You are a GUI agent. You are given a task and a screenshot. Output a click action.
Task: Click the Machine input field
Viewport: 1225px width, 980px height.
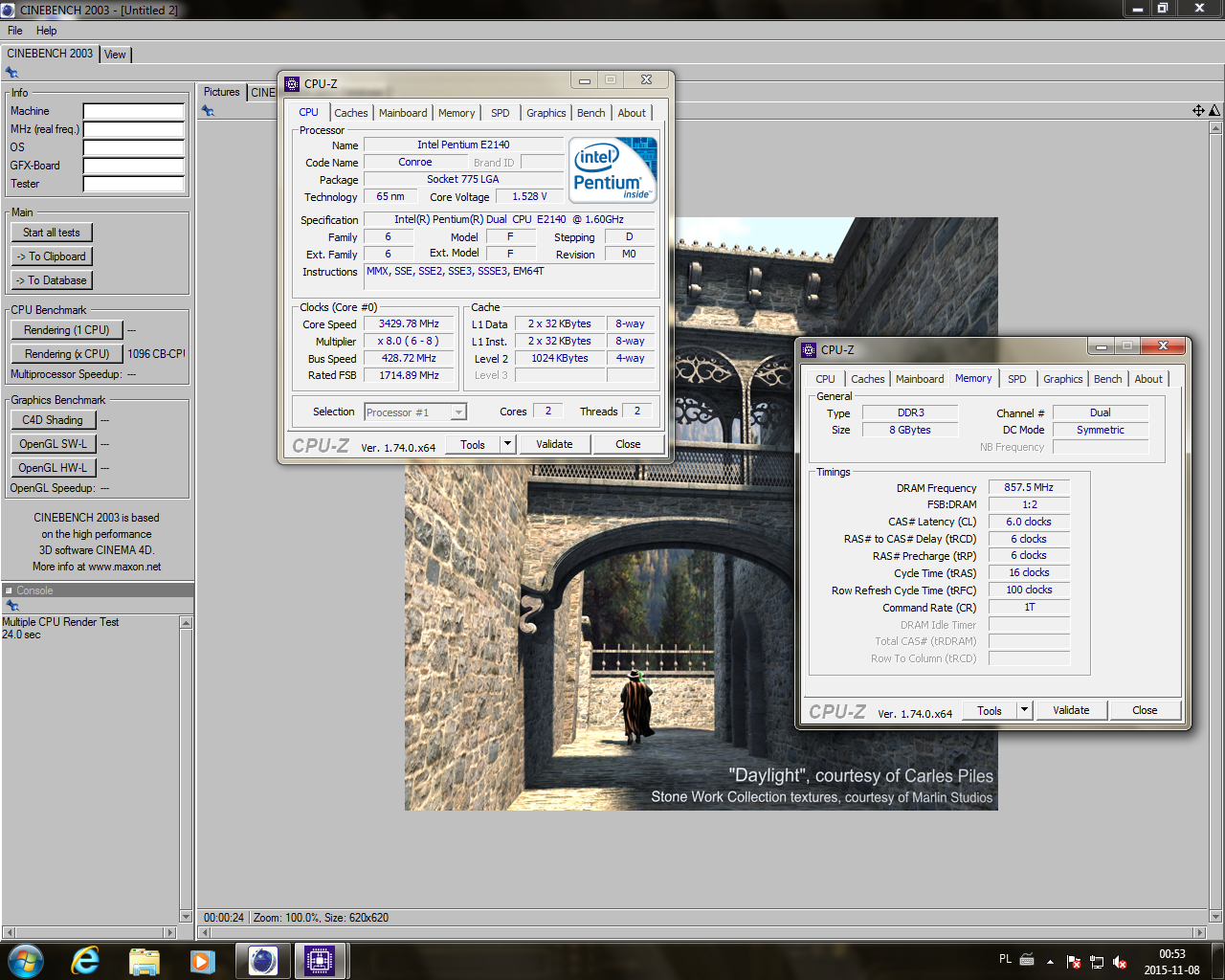point(134,111)
